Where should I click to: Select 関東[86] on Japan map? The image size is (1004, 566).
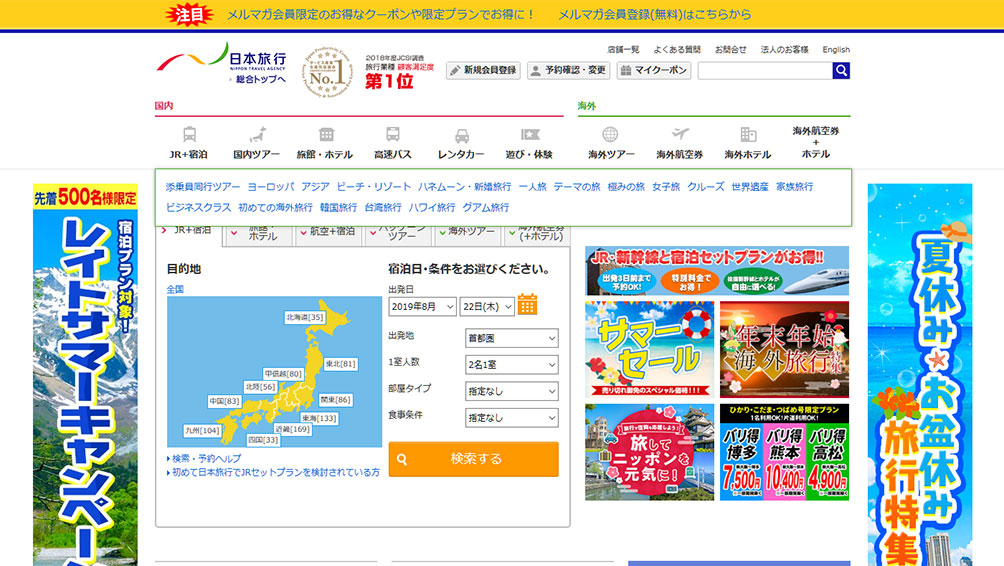click(335, 400)
